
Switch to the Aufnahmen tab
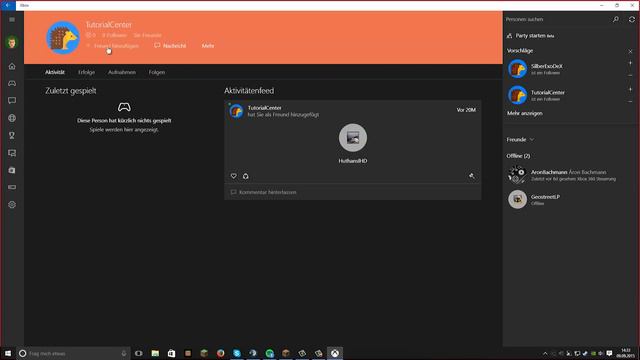122,72
